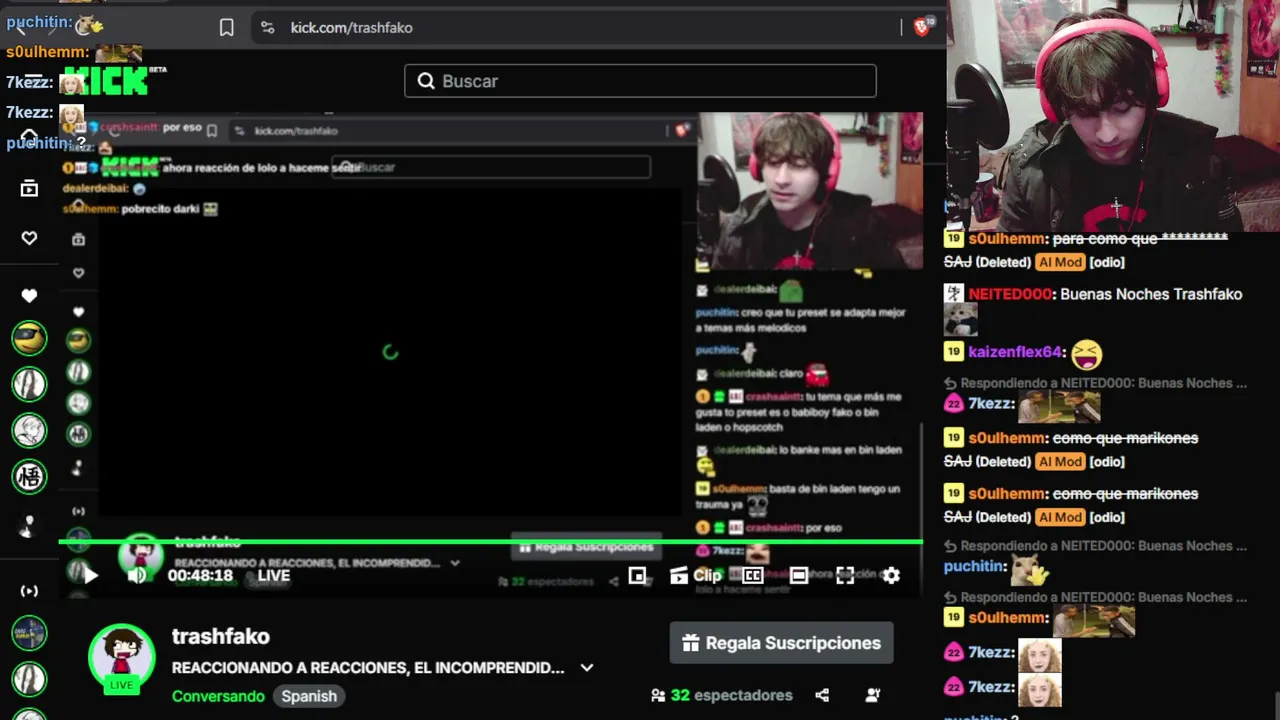
Task: Click the 'Buenas Noches Trashfako' chat message
Action: (1151, 294)
